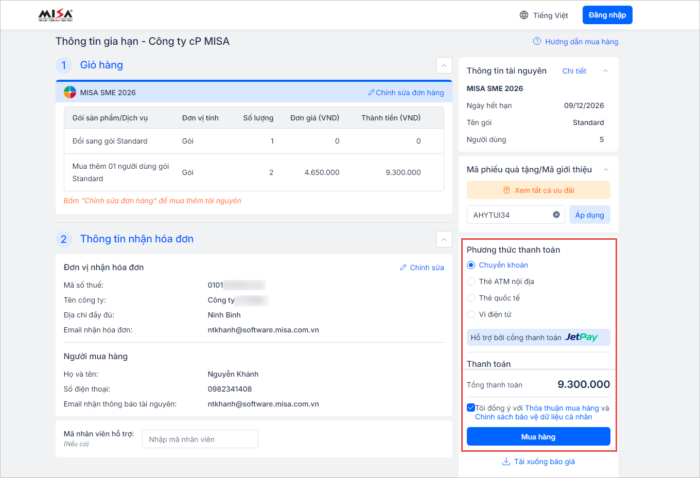This screenshot has width=700, height=478.
Task: Collapse the Thông tin nhận hóa đơn section
Action: click(444, 239)
